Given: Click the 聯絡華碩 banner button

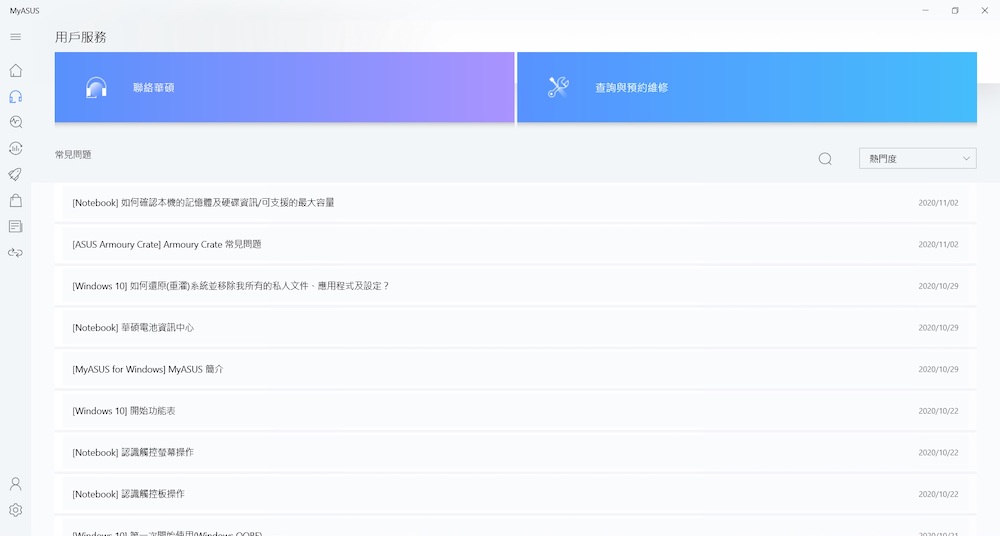Looking at the screenshot, I should click(x=284, y=88).
